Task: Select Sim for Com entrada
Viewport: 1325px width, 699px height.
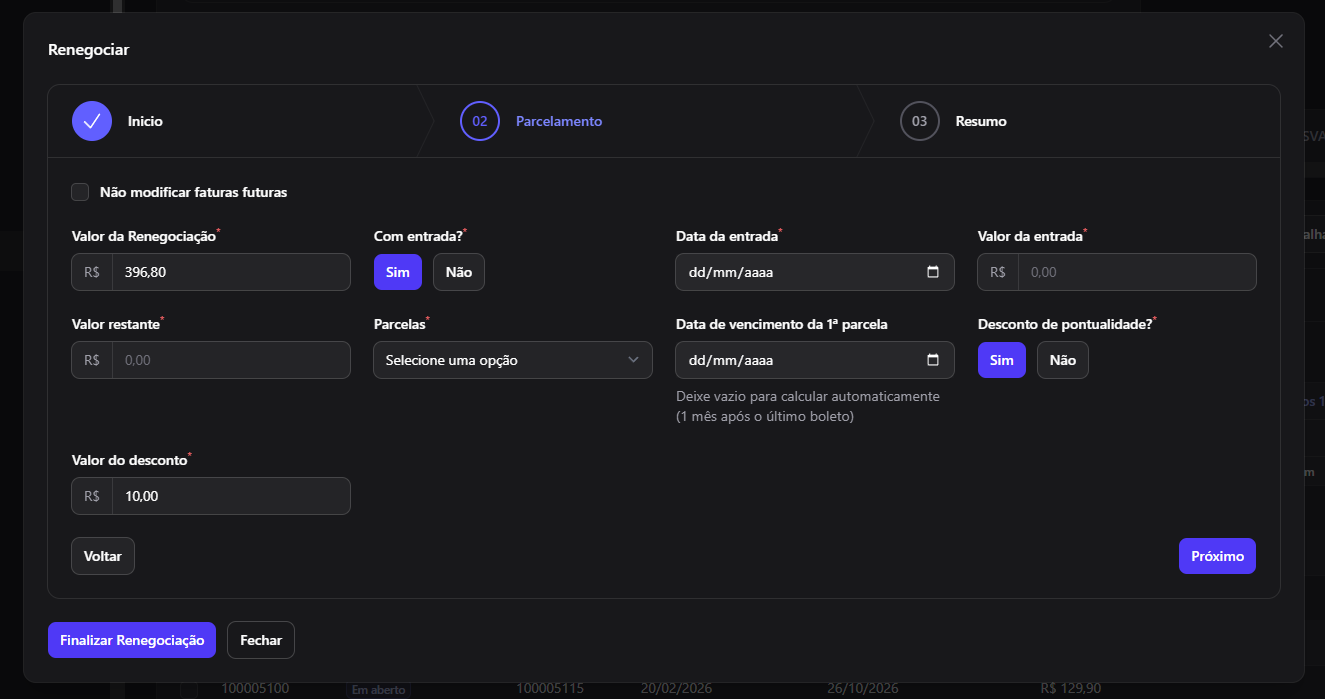Action: (x=398, y=272)
